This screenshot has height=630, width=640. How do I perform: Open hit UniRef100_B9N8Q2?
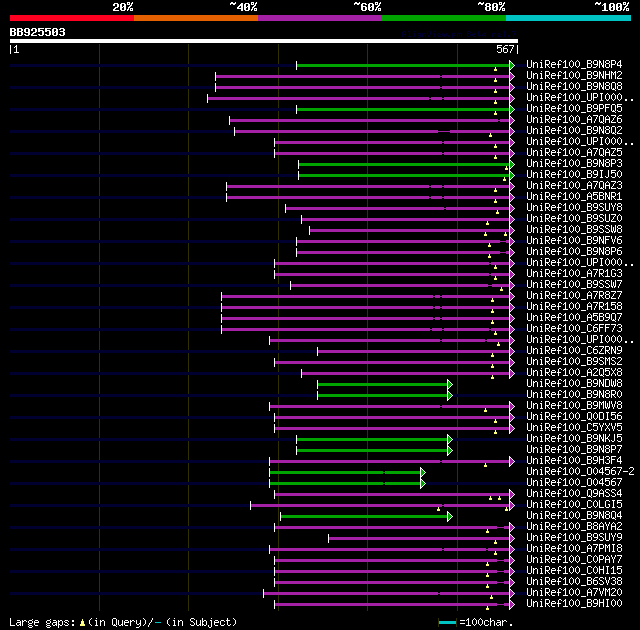point(574,131)
